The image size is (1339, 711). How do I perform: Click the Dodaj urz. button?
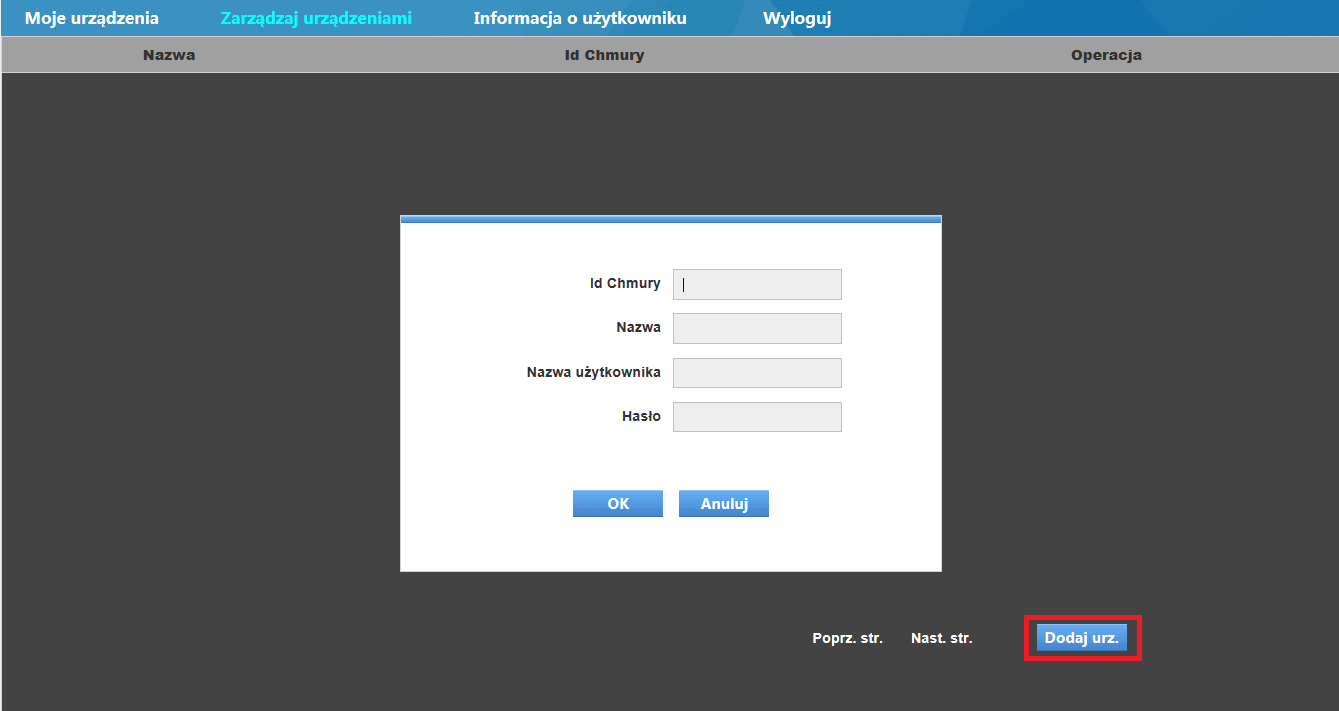[1082, 638]
